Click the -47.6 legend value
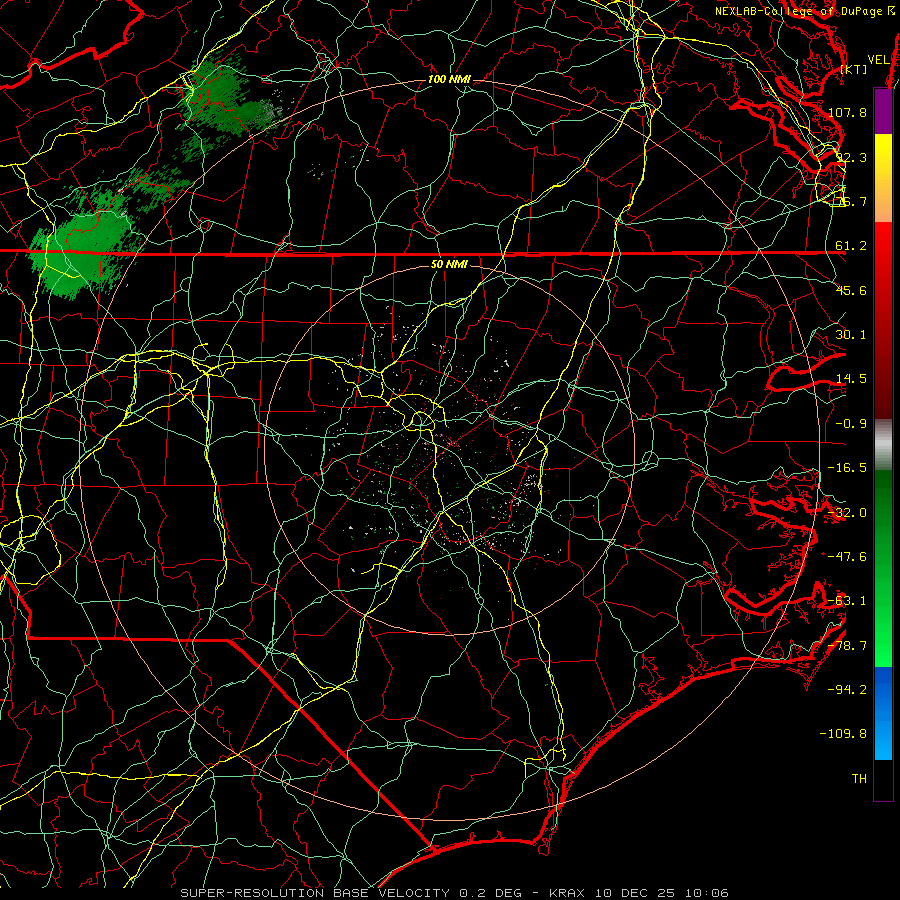 point(847,557)
